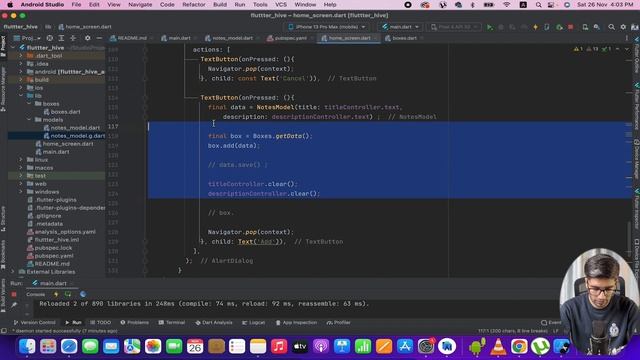Screen dimensions: 640x360
Task: Hot restart green icon in Run console
Action: 68,294
